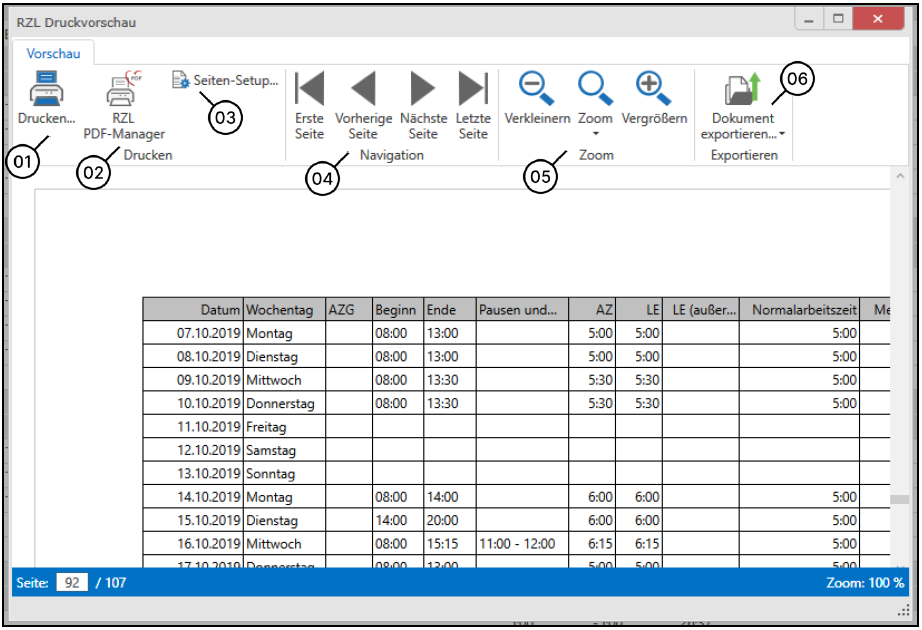Open the RZL PDF-Manager
The height and width of the screenshot is (630, 922).
click(124, 93)
